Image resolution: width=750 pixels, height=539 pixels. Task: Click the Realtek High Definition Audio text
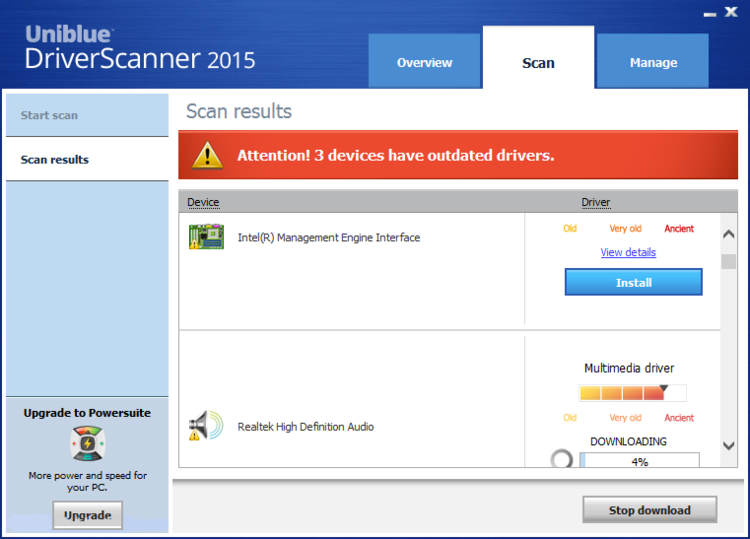306,426
